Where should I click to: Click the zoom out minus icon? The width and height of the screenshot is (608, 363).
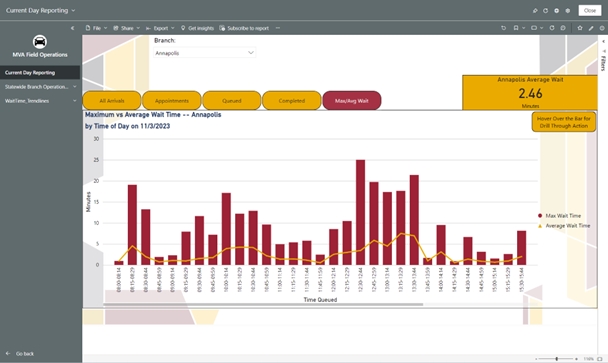click(x=537, y=359)
